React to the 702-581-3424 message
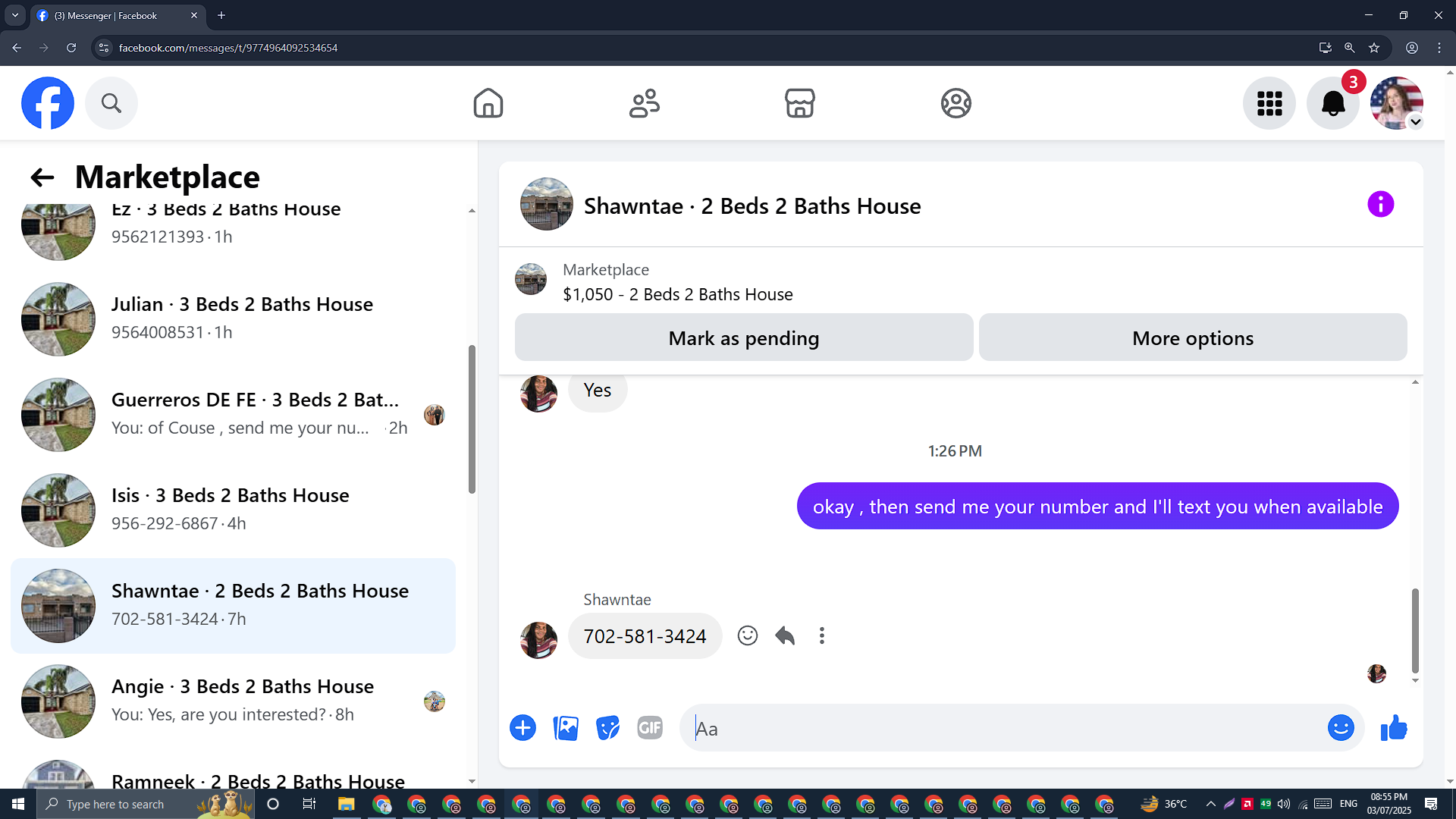 click(x=747, y=635)
